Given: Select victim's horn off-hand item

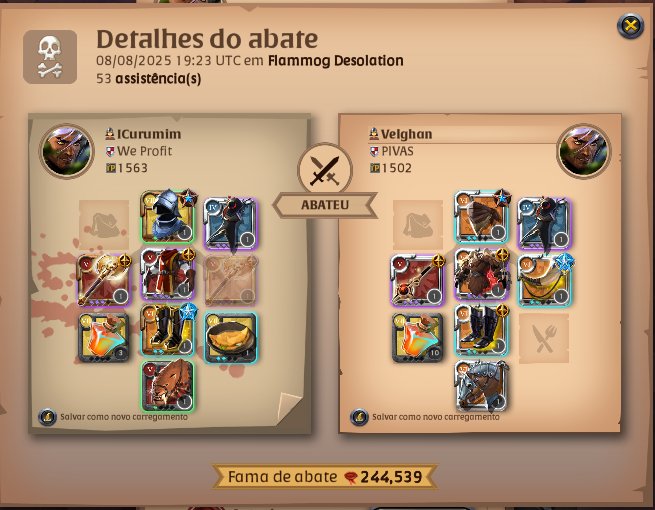Looking at the screenshot, I should coord(544,280).
